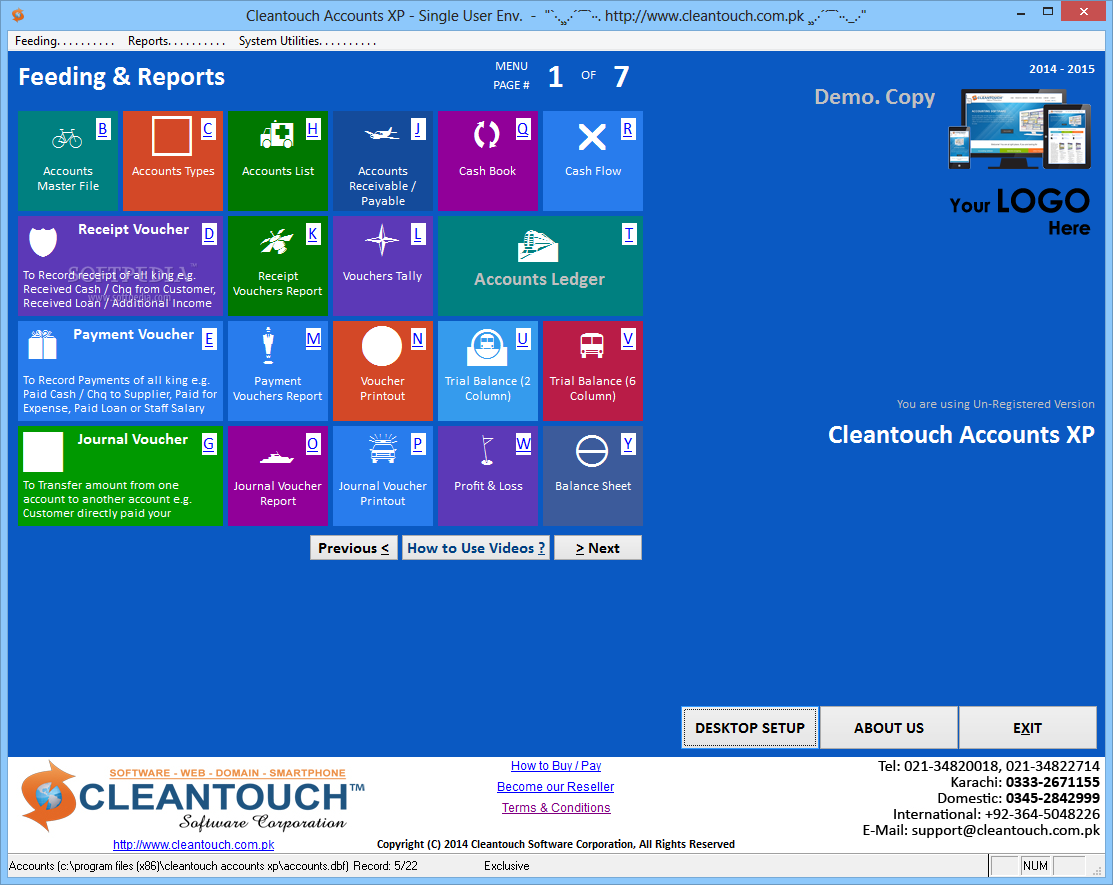Open How to Use Videos help
The height and width of the screenshot is (885, 1113).
click(x=476, y=548)
